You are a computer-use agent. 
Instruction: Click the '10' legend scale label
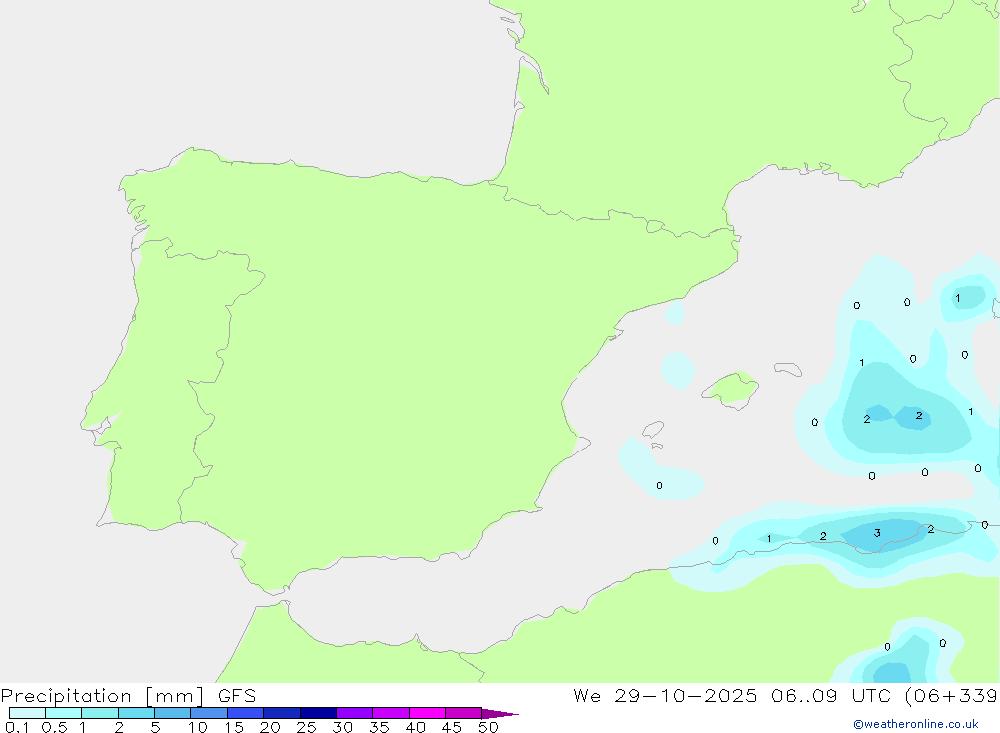(x=198, y=727)
